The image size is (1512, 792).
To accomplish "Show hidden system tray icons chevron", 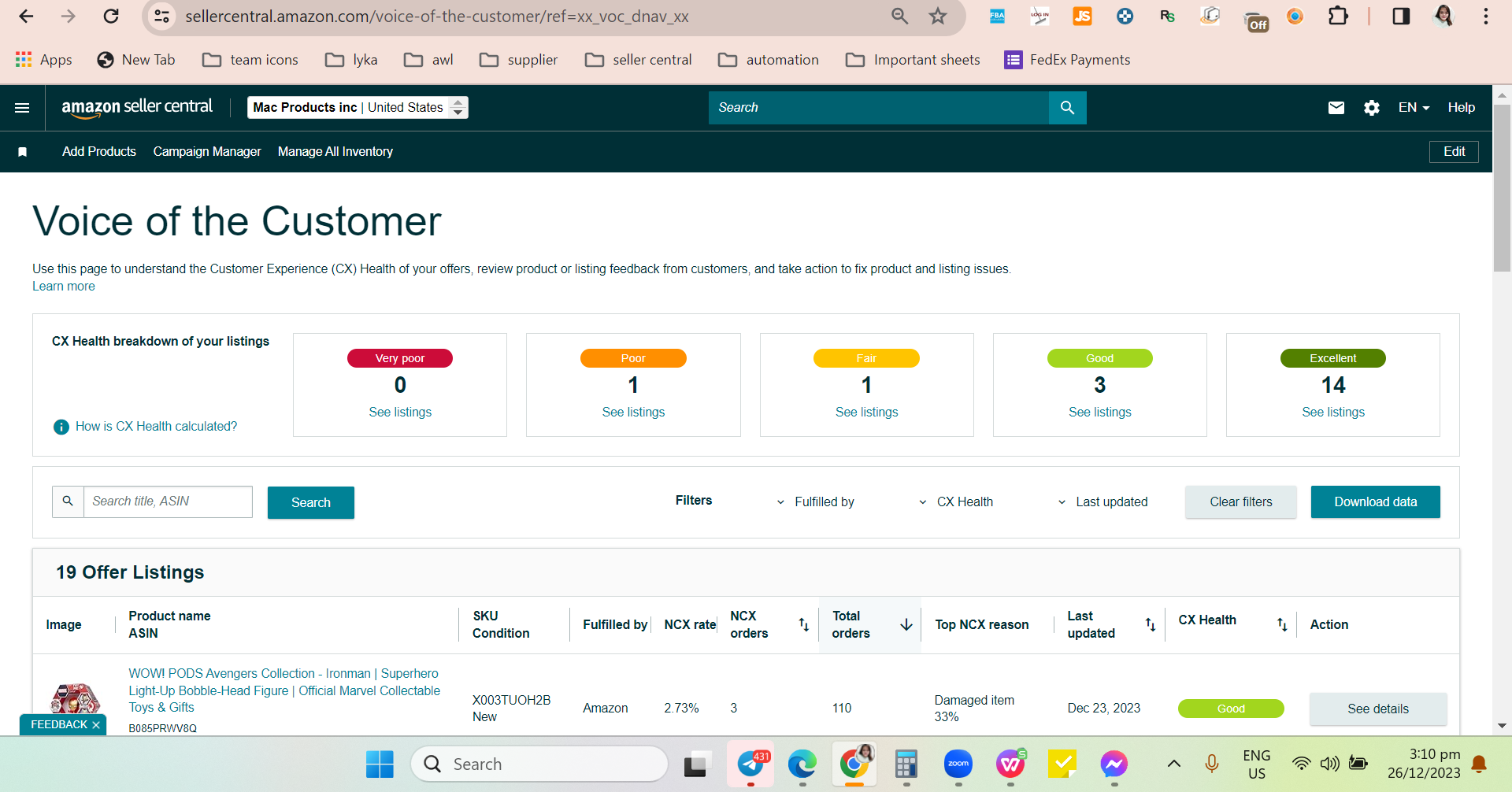I will [x=1173, y=764].
